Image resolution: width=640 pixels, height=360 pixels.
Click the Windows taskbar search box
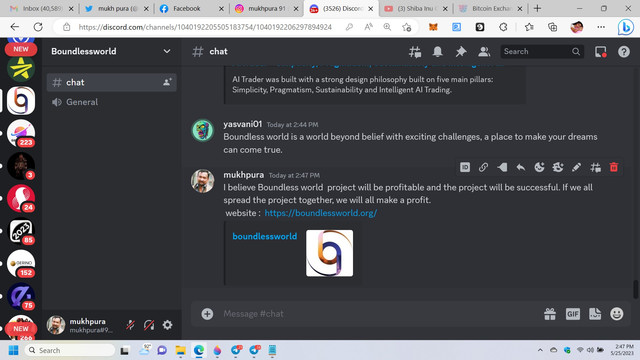pyautogui.click(x=69, y=350)
